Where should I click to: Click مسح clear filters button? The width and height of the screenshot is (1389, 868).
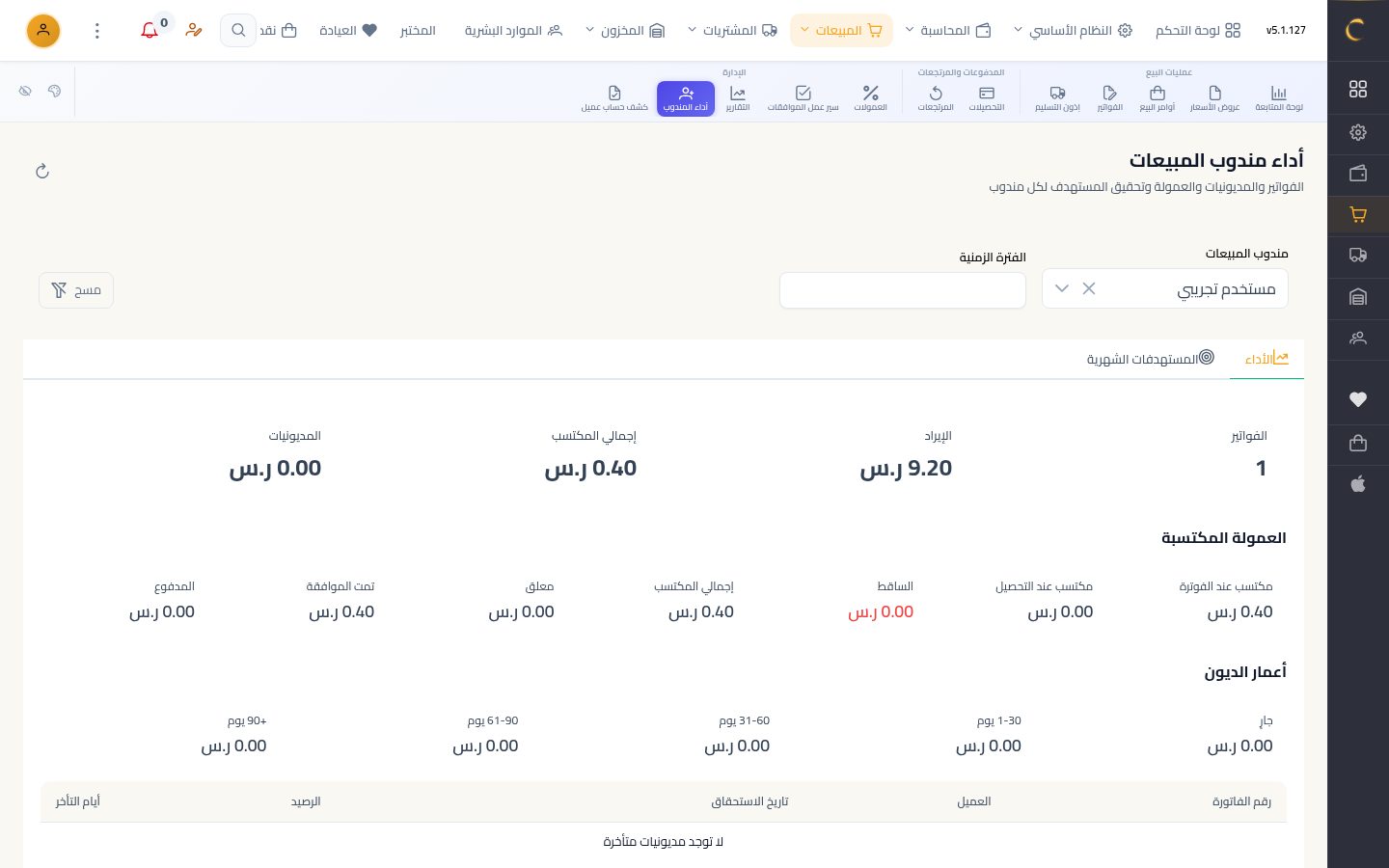click(76, 290)
